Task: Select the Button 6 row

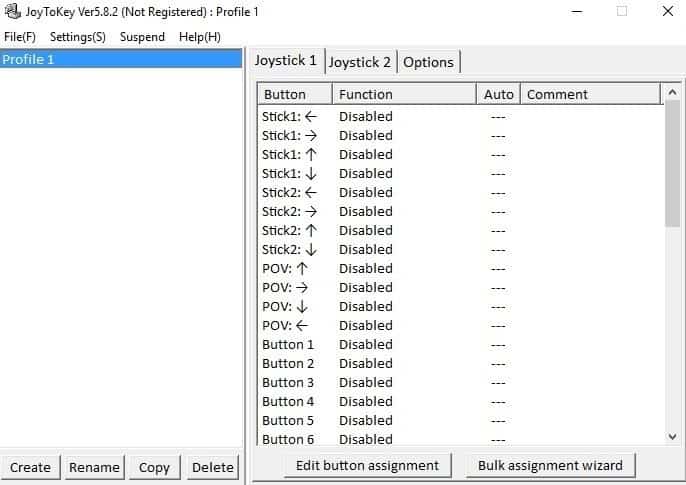Action: (461, 439)
